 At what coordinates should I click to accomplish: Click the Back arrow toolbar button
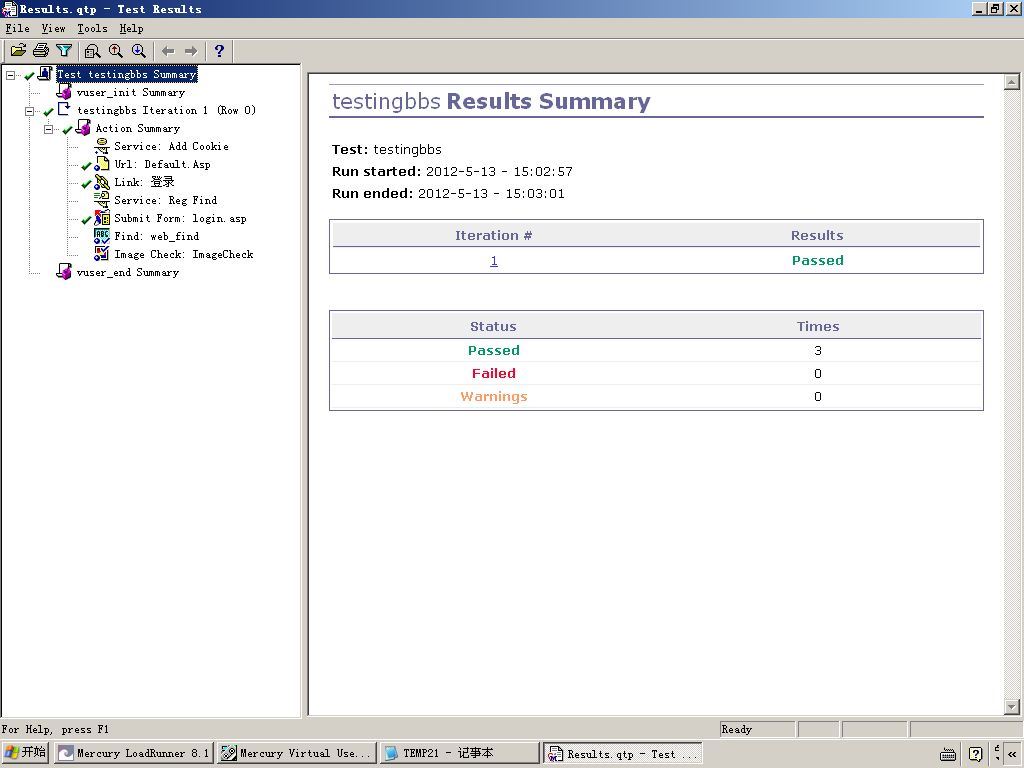point(168,51)
